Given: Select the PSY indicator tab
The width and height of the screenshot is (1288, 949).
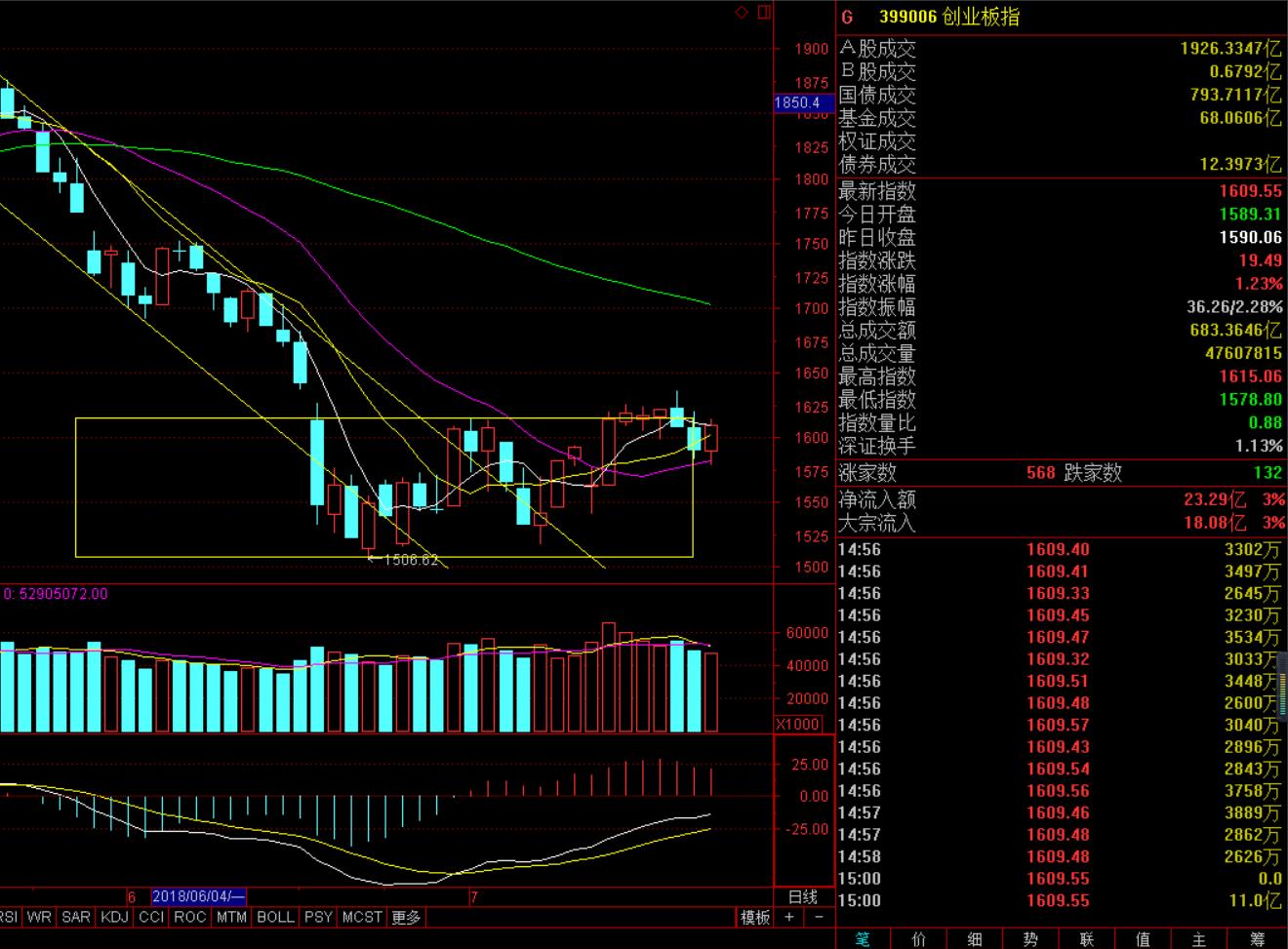Looking at the screenshot, I should pyautogui.click(x=318, y=917).
